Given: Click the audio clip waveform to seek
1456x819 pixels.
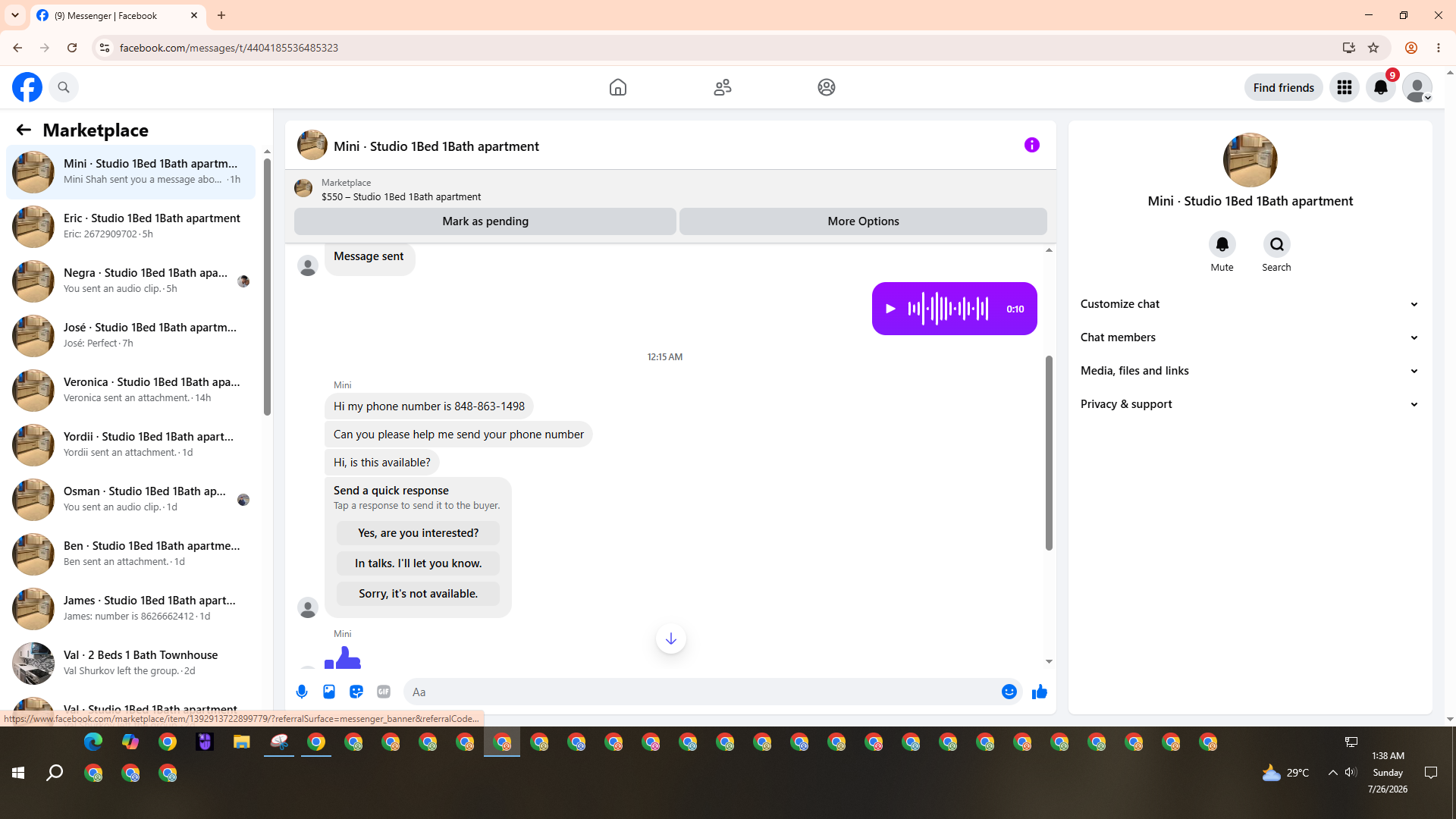Looking at the screenshot, I should (949, 309).
